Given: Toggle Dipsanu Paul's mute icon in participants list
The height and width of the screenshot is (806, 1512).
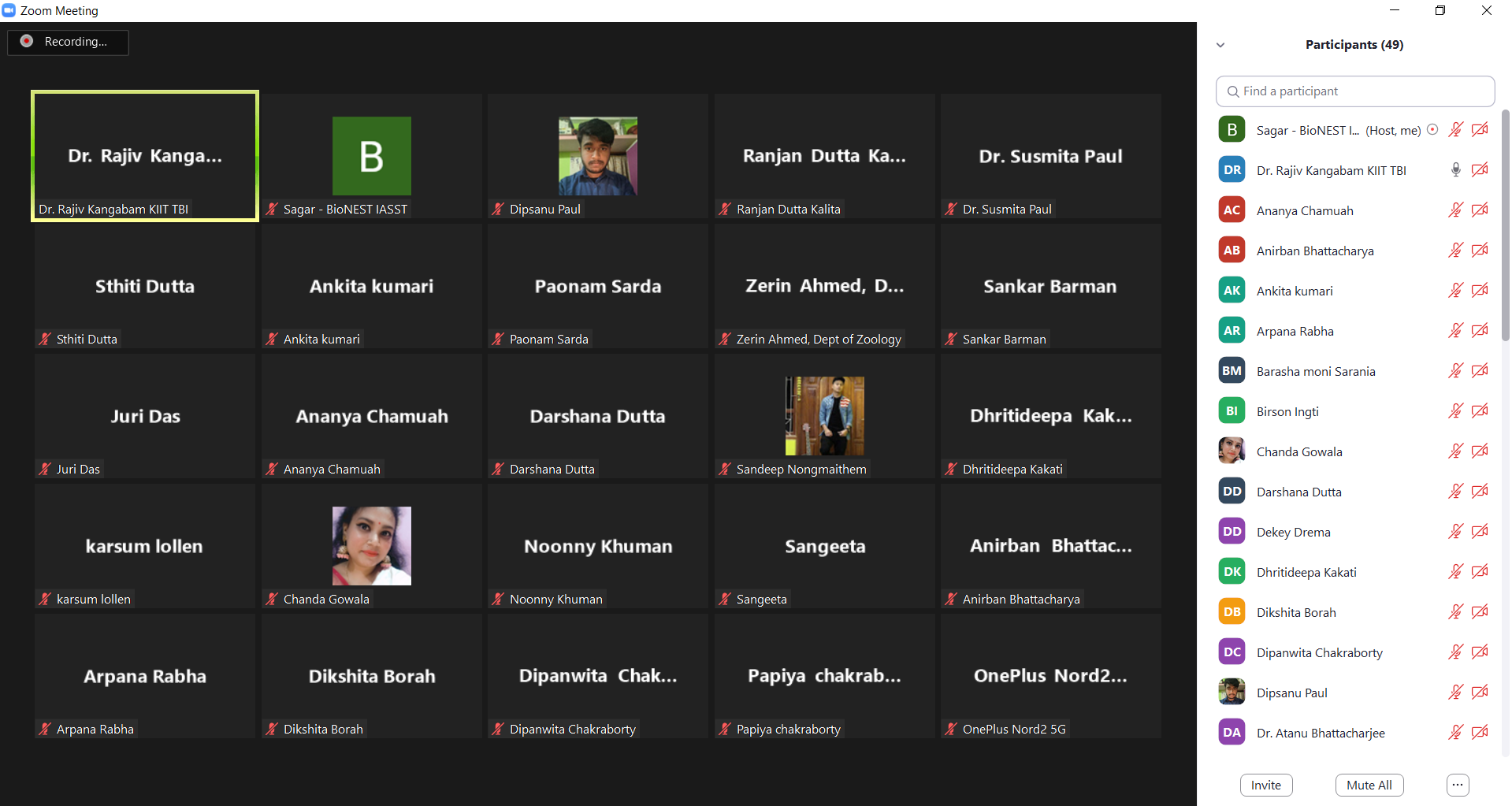Looking at the screenshot, I should tap(1455, 693).
